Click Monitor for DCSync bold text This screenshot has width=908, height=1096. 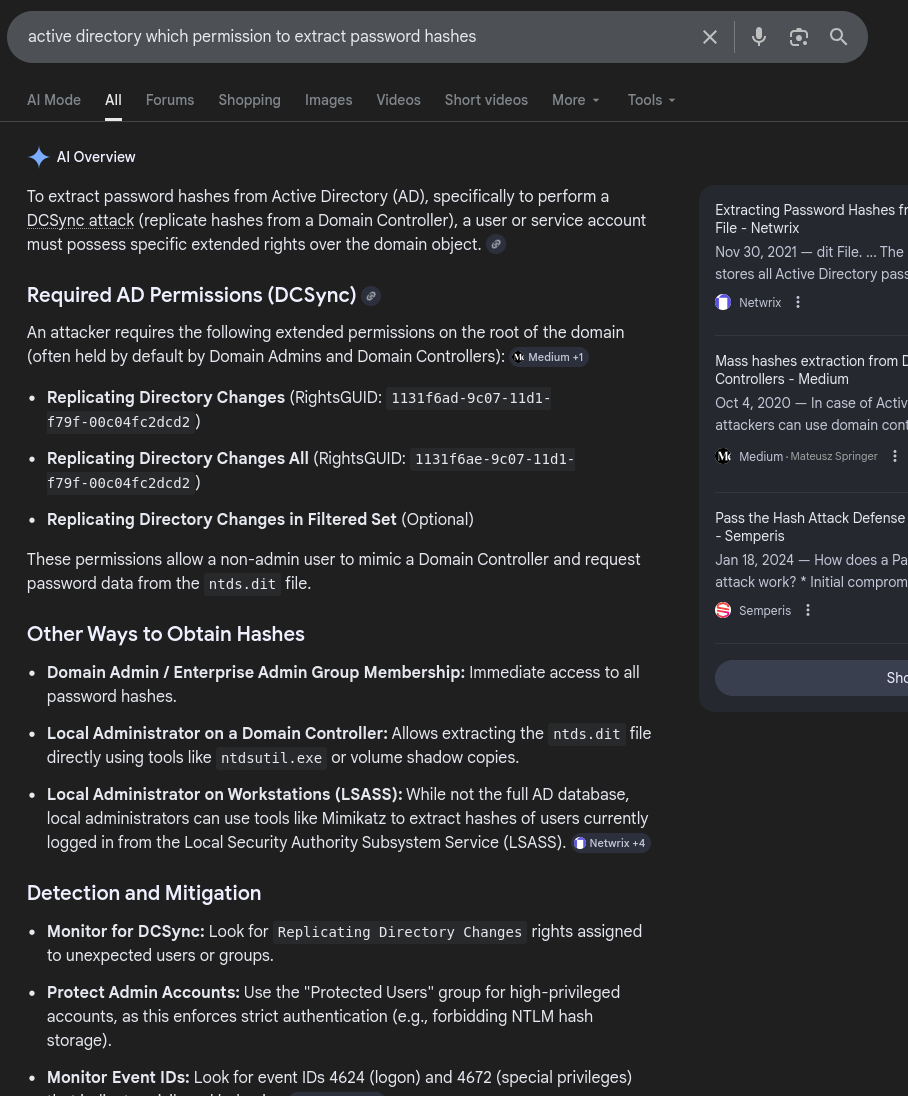(126, 932)
